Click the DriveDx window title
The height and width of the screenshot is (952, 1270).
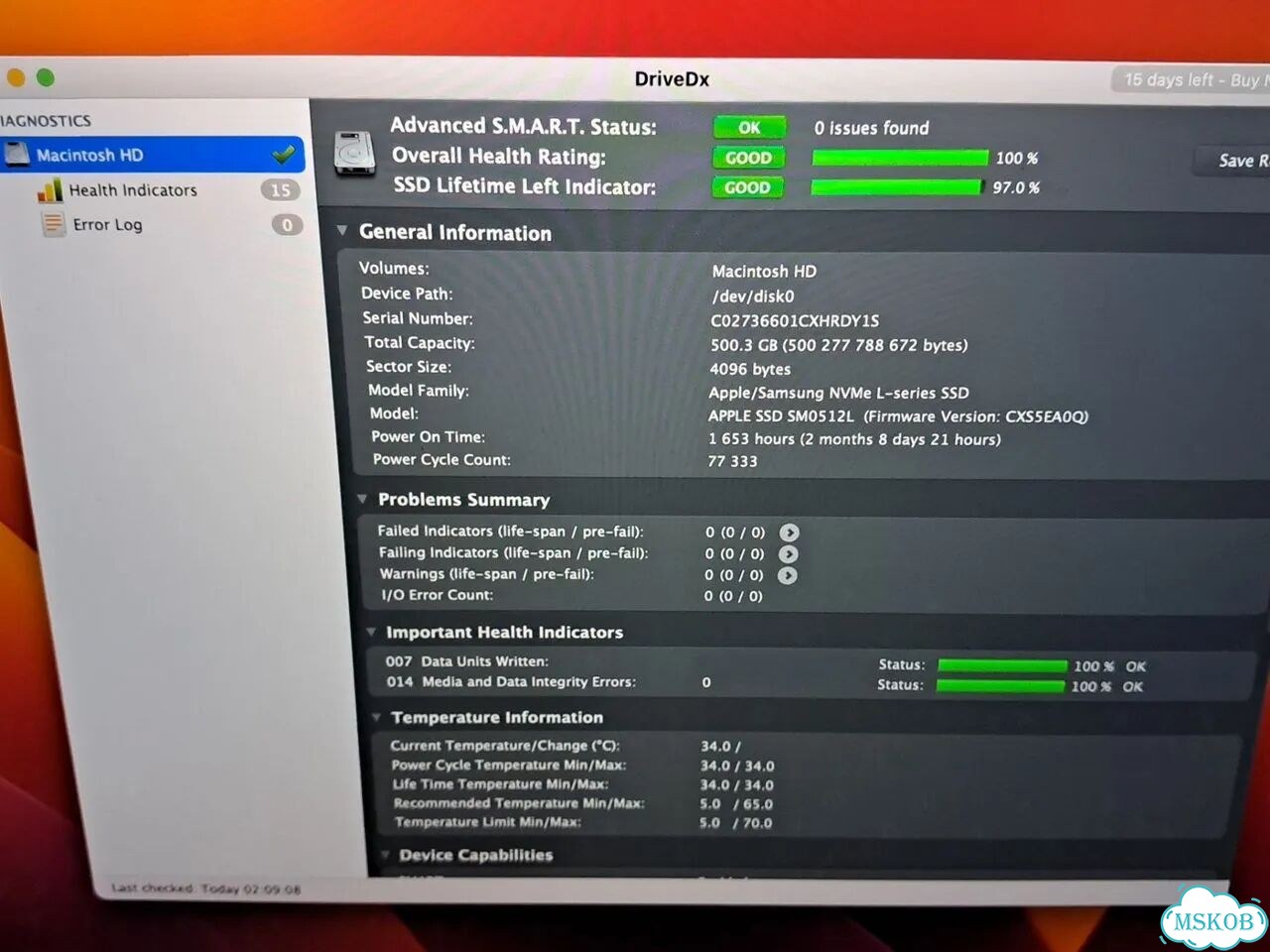click(x=672, y=79)
